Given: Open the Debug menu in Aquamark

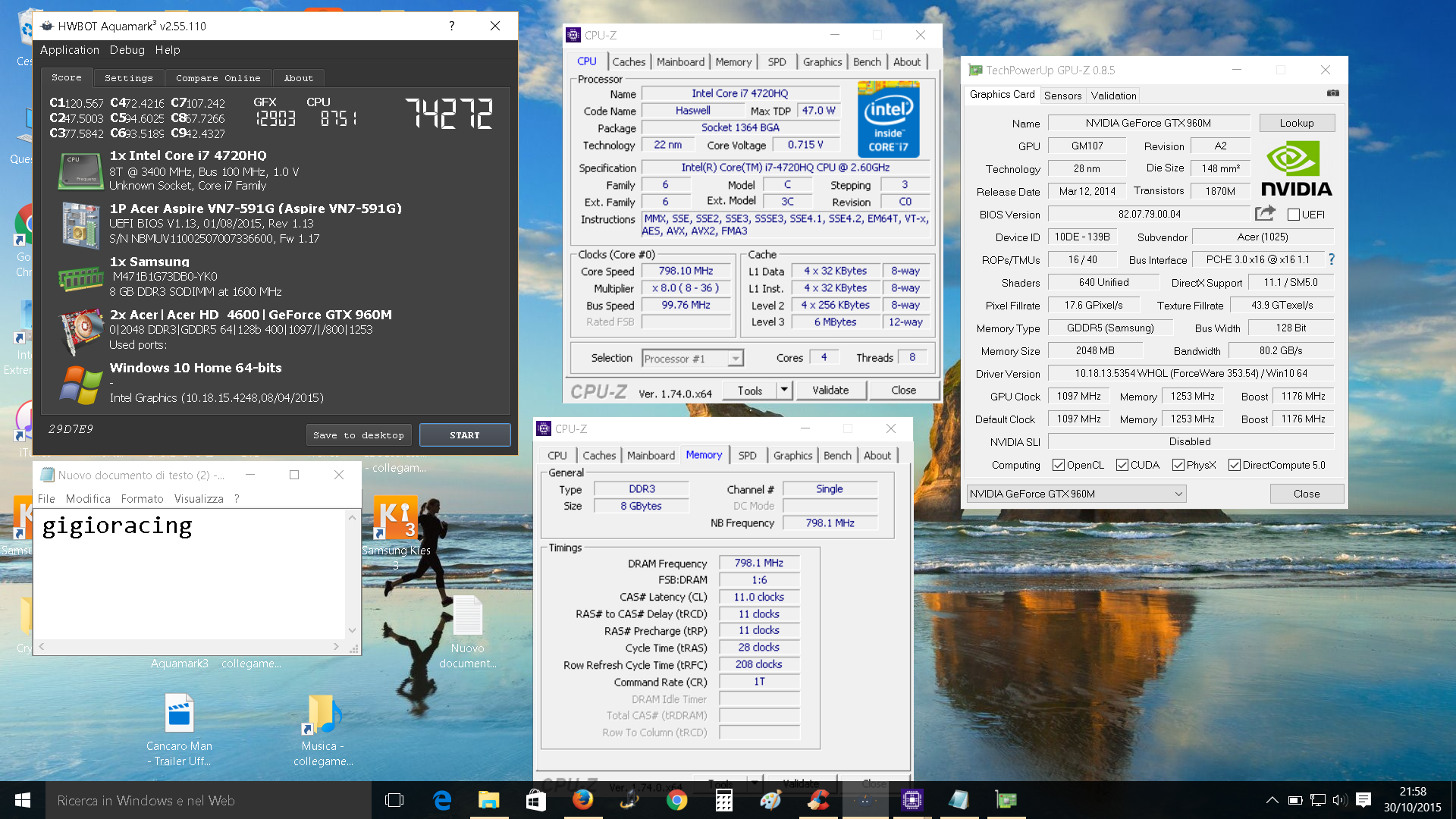Looking at the screenshot, I should 127,50.
